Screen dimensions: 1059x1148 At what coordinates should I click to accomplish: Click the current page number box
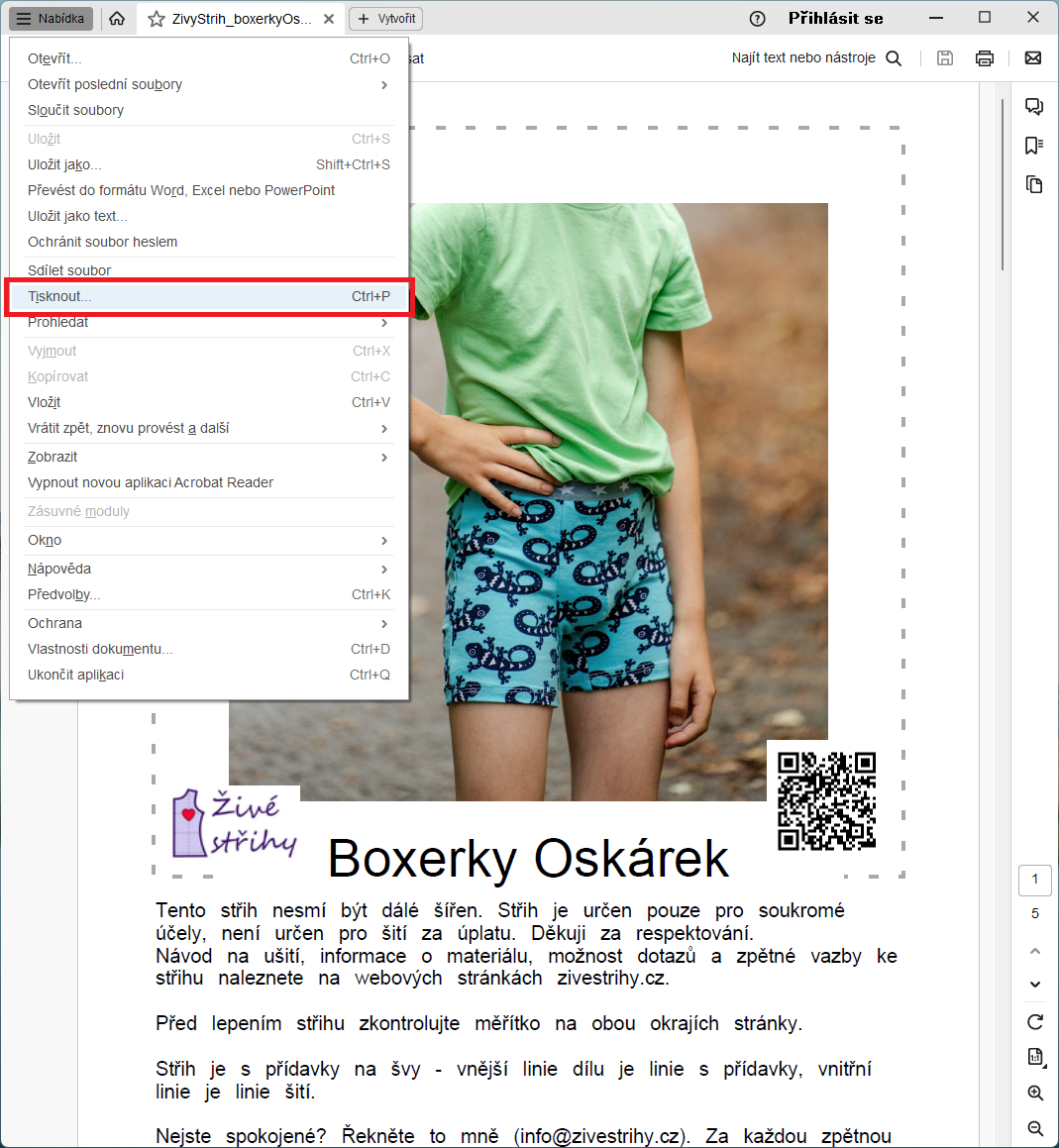(1035, 880)
